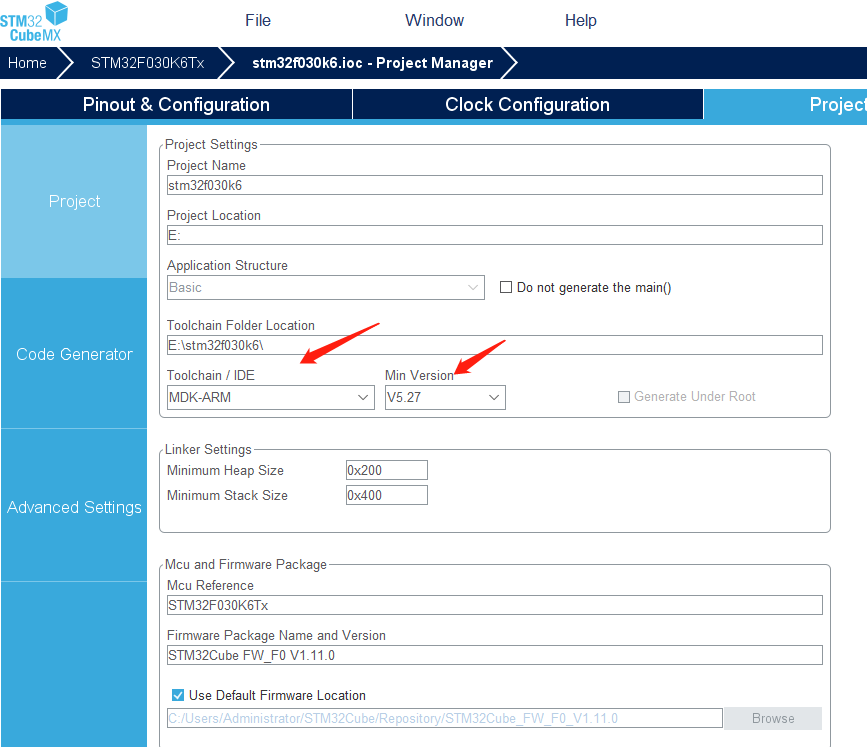Viewport: 867px width, 747px height.
Task: Open the Advanced Settings section
Action: click(x=74, y=507)
